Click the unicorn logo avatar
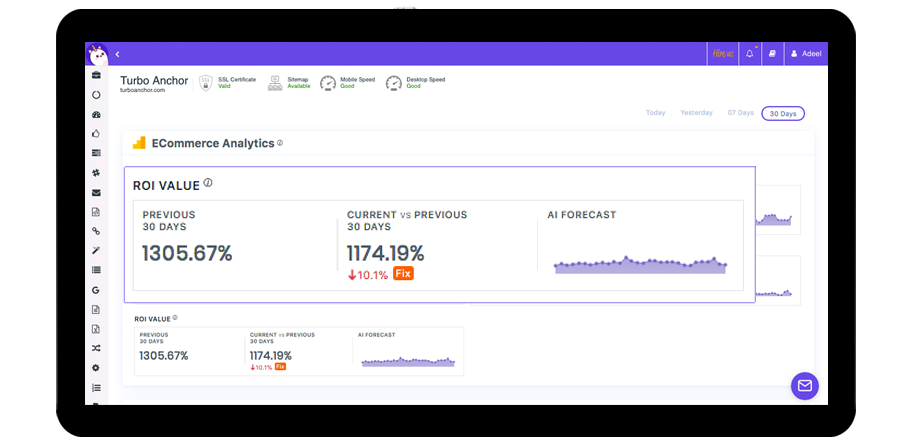Viewport: 903px width, 448px height. tap(97, 55)
